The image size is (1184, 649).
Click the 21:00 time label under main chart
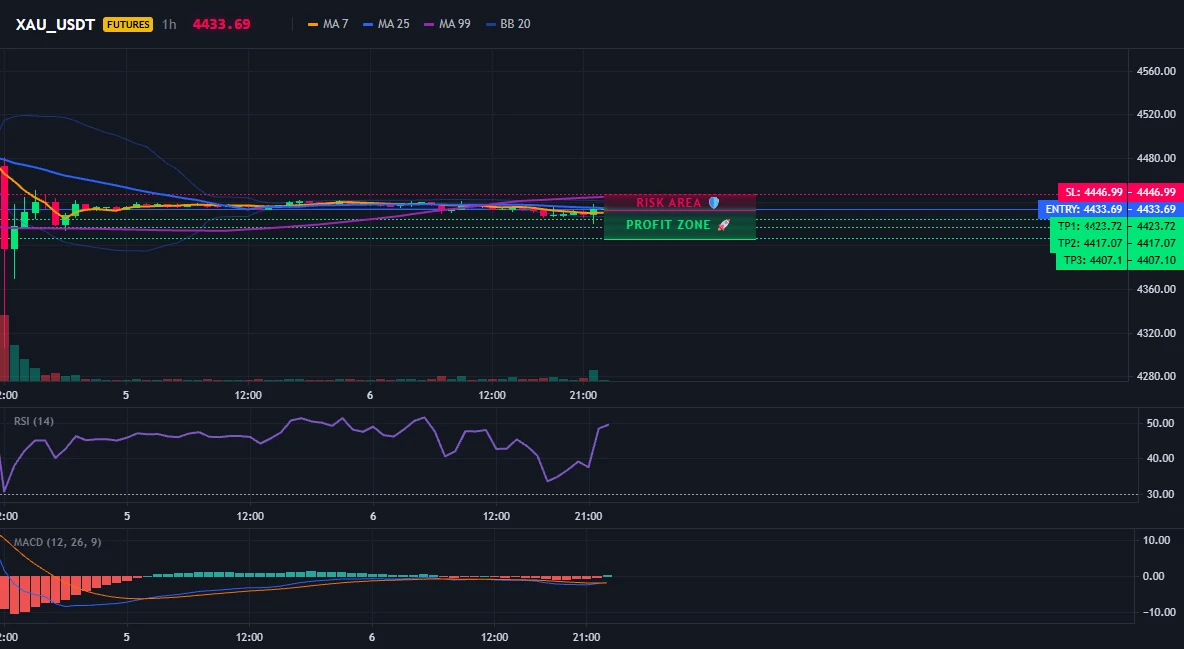pyautogui.click(x=583, y=395)
